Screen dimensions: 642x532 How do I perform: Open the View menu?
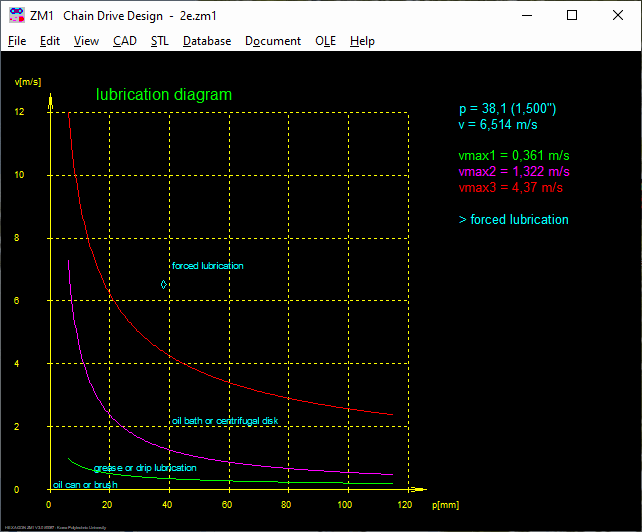86,41
